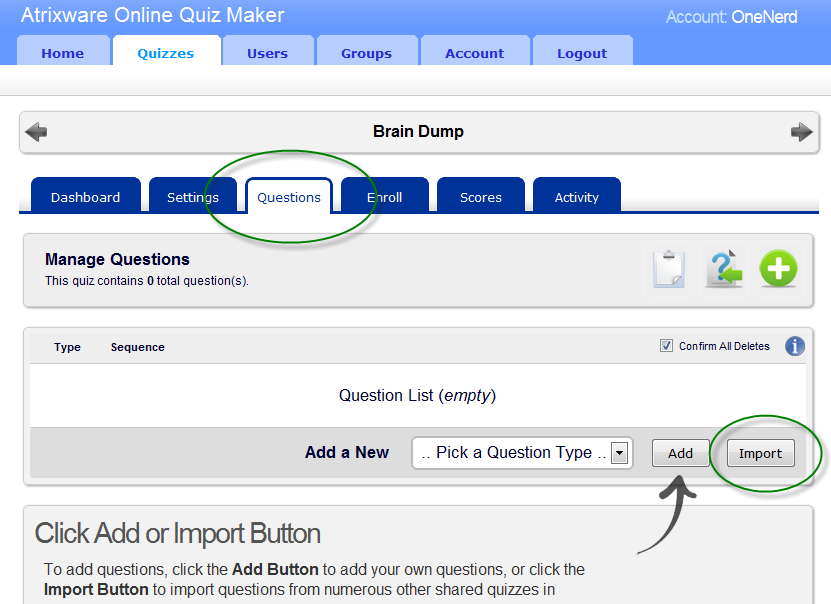Click the Type column header

(x=67, y=347)
